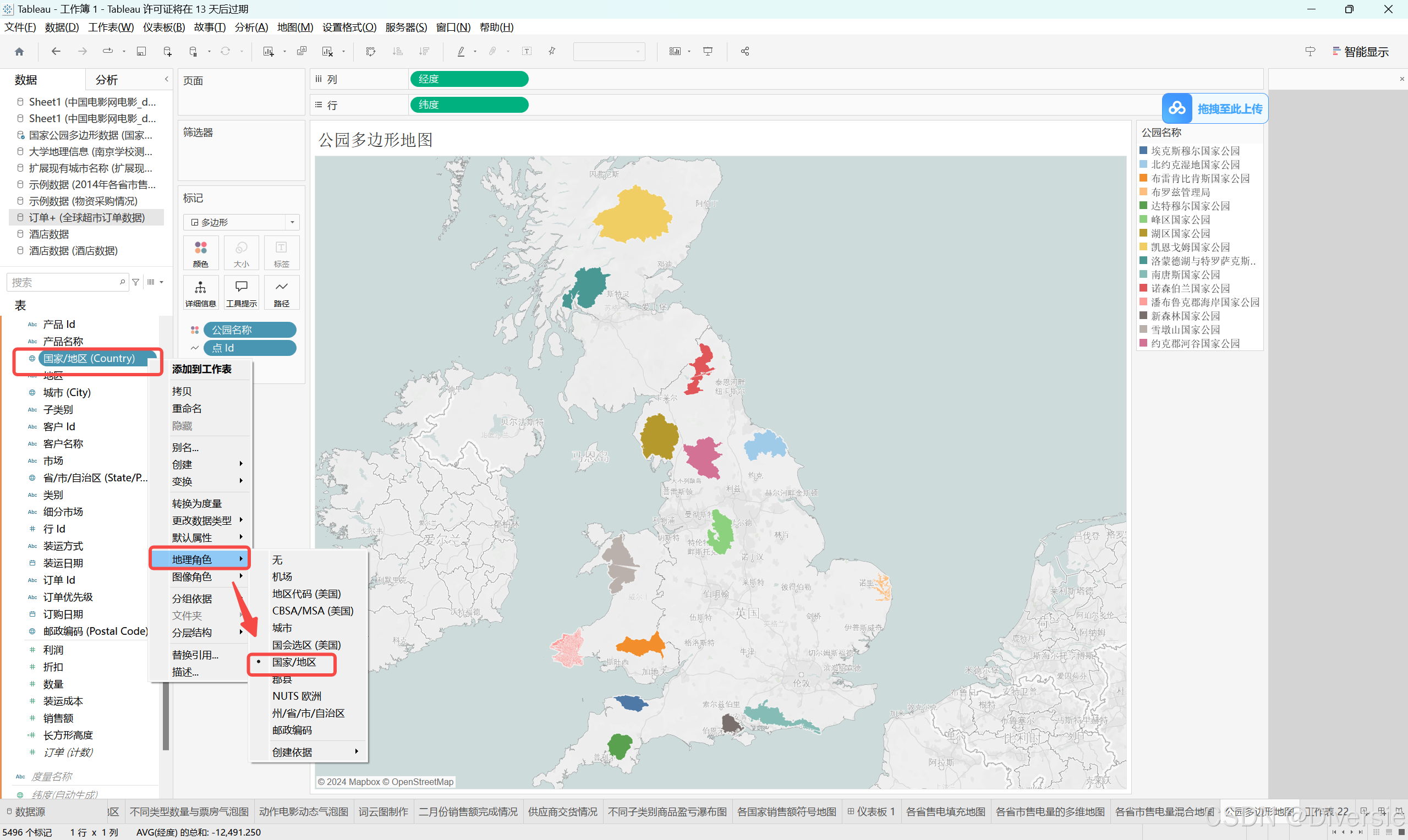Select 国家/地区 geographic role option

point(294,662)
